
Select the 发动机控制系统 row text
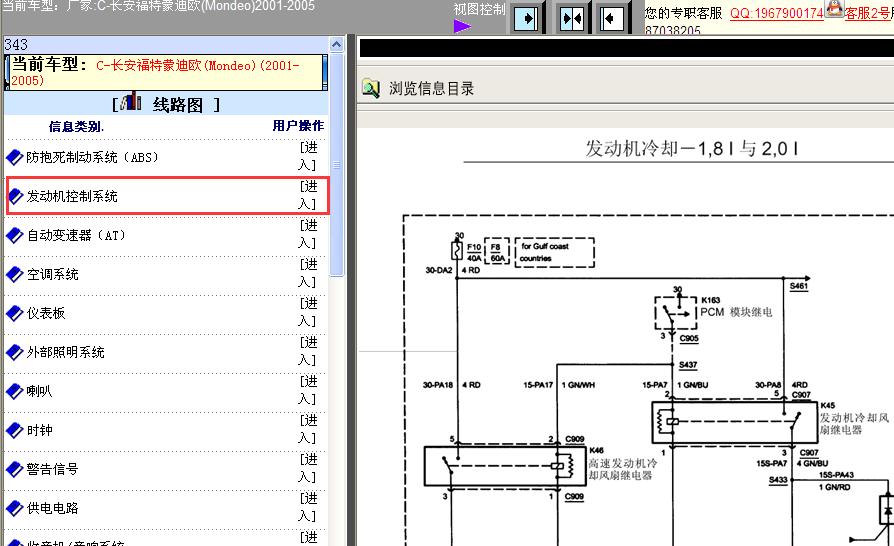72,196
